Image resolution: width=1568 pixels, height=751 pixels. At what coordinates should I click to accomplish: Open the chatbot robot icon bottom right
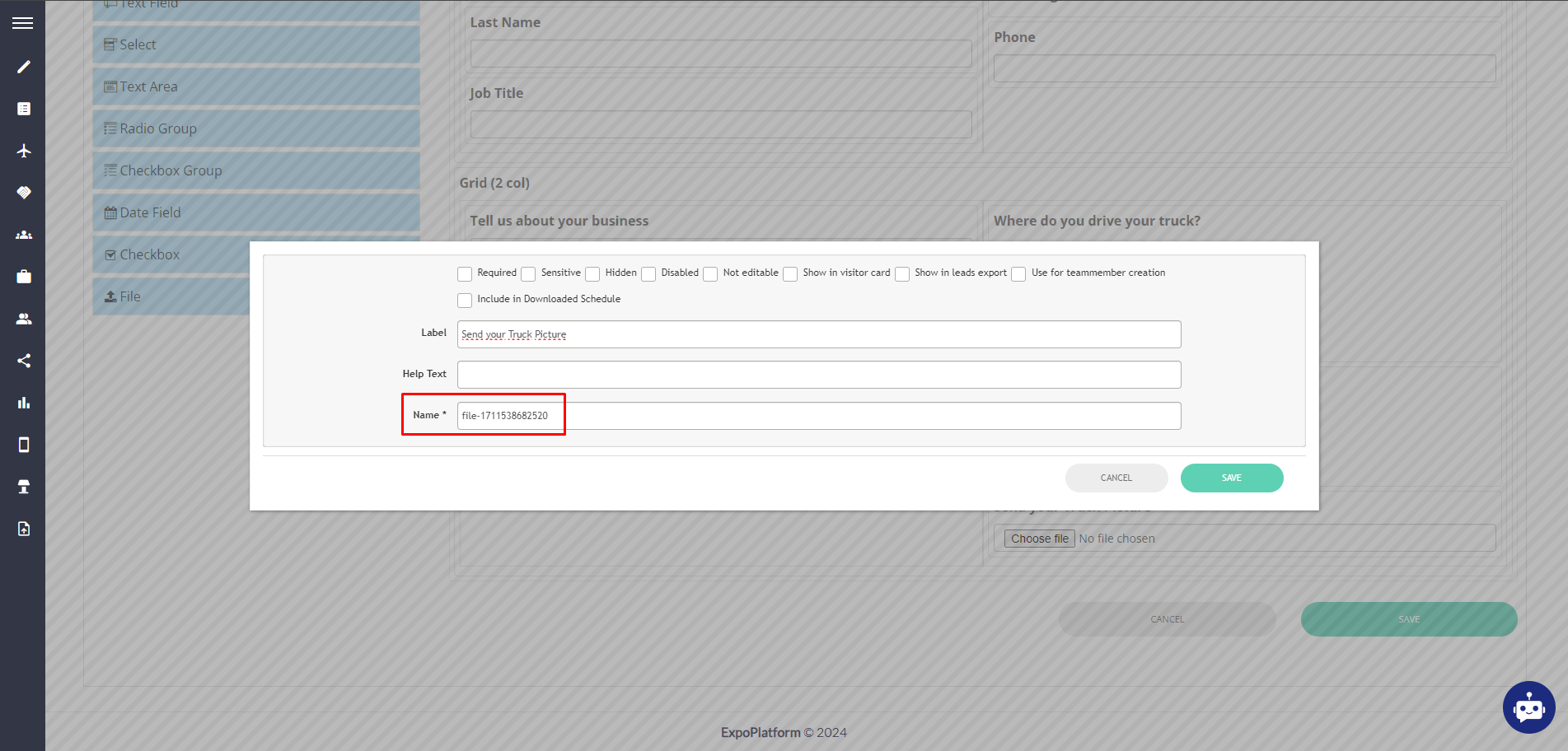[x=1529, y=707]
